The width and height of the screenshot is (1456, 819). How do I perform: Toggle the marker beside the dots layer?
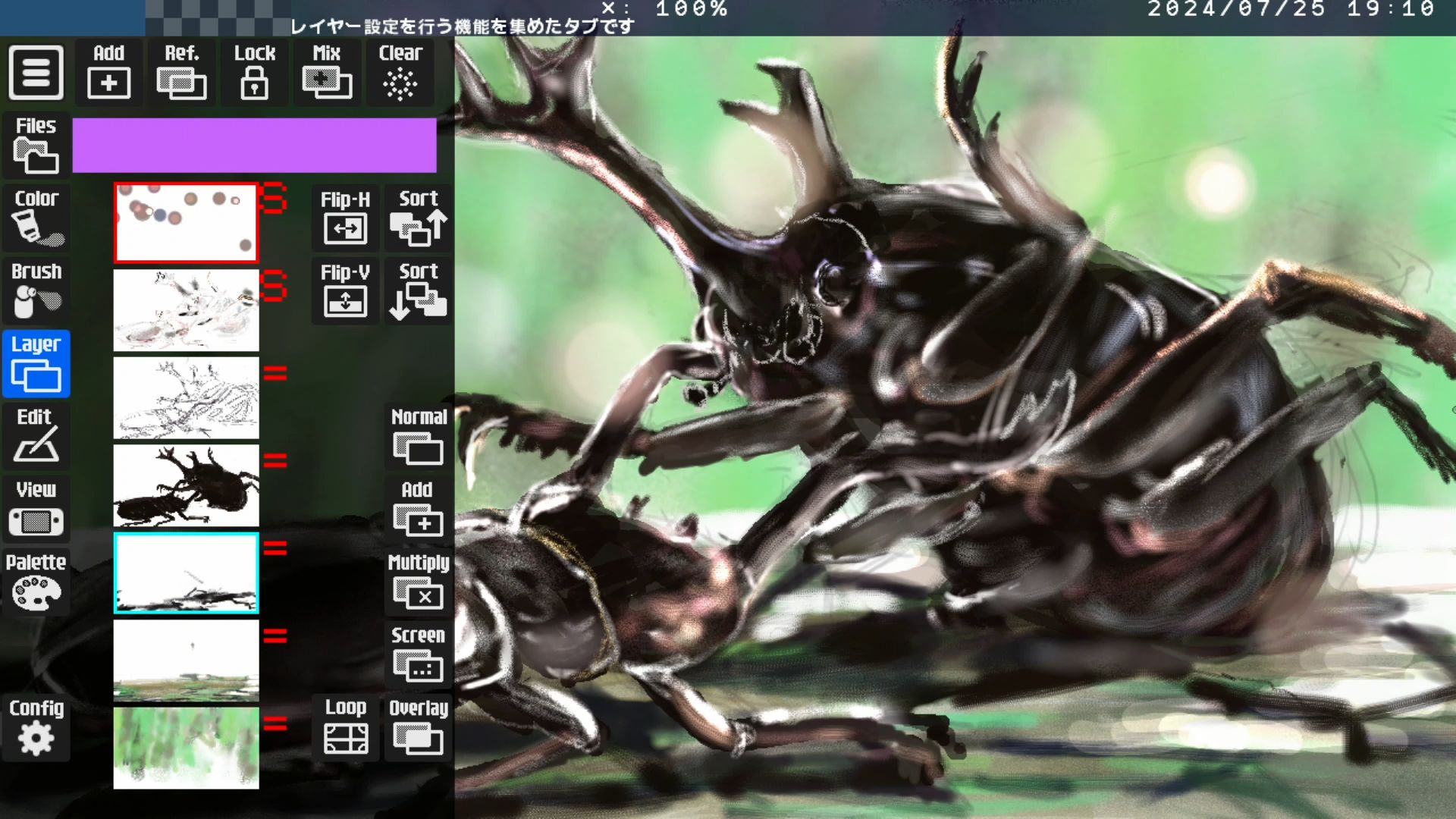274,198
